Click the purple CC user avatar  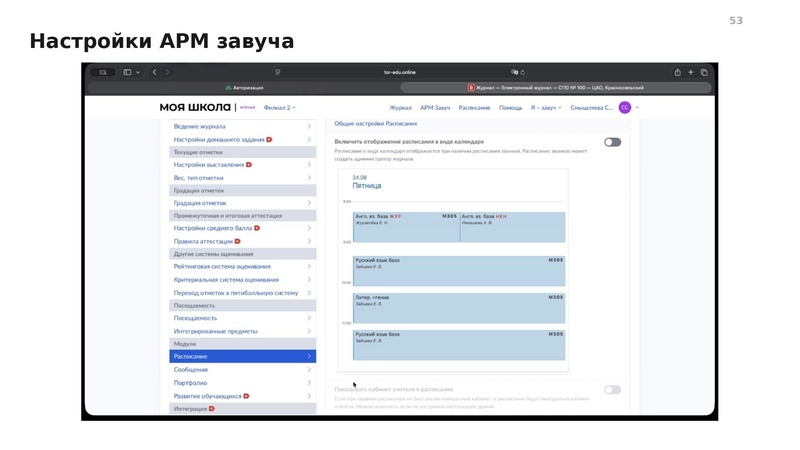coord(624,108)
